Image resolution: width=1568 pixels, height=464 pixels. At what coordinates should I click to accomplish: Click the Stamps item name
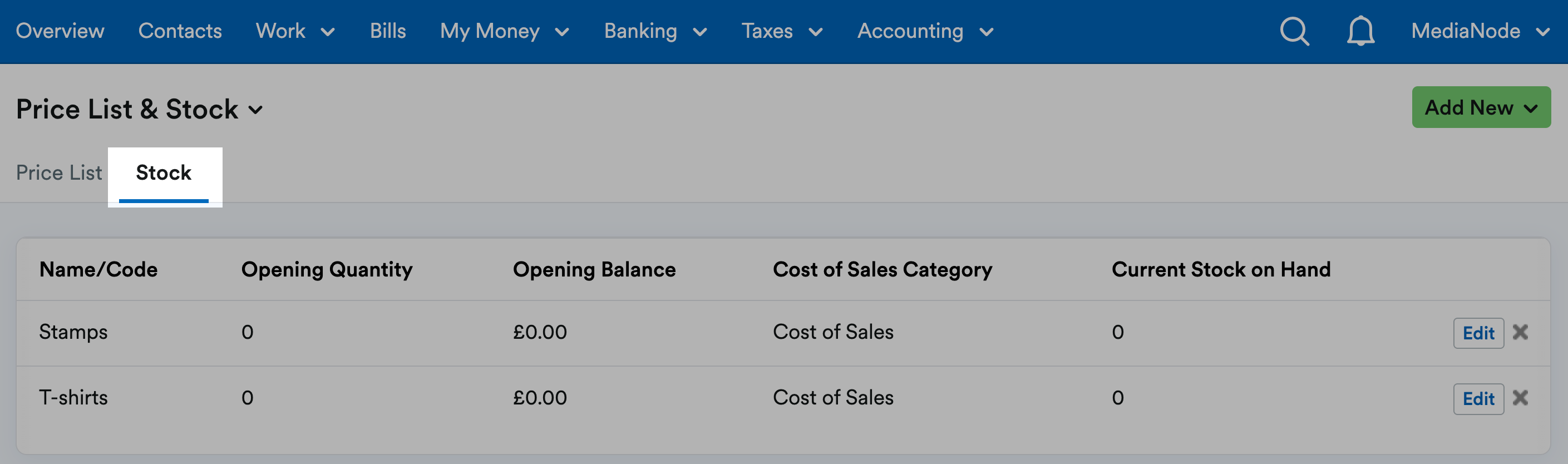73,332
